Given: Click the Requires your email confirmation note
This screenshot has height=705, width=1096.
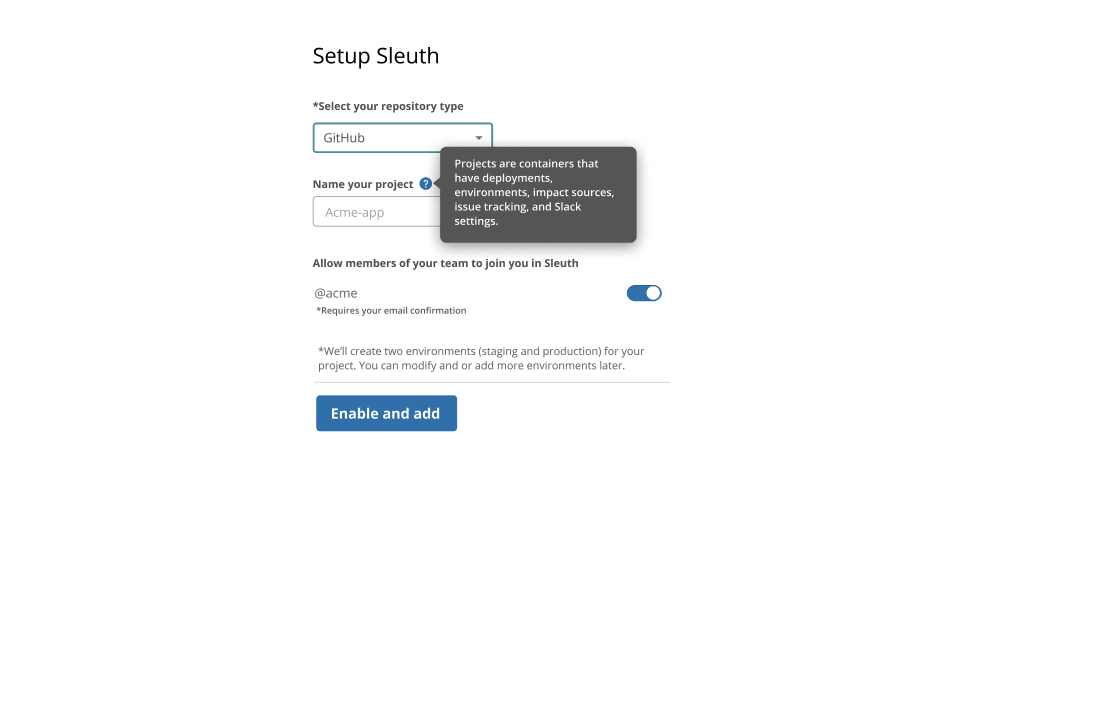Looking at the screenshot, I should [391, 311].
